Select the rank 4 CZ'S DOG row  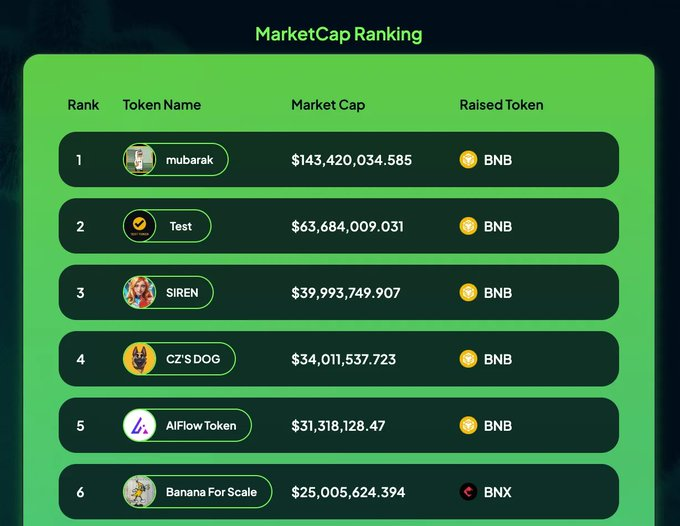coord(339,359)
